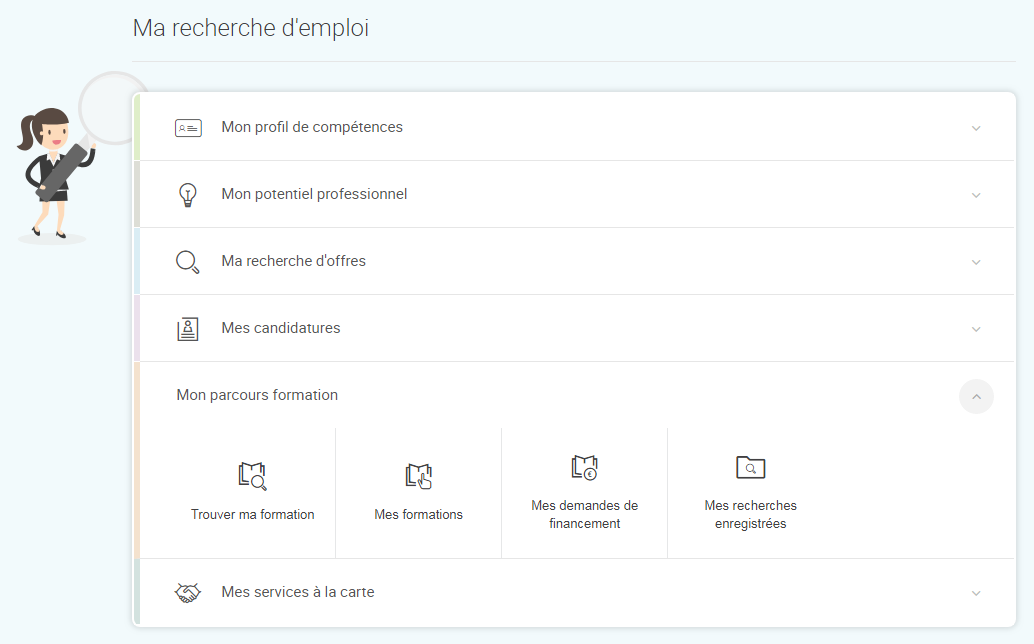Open the Mes recherches enregistrées link
The image size is (1034, 644).
point(750,514)
